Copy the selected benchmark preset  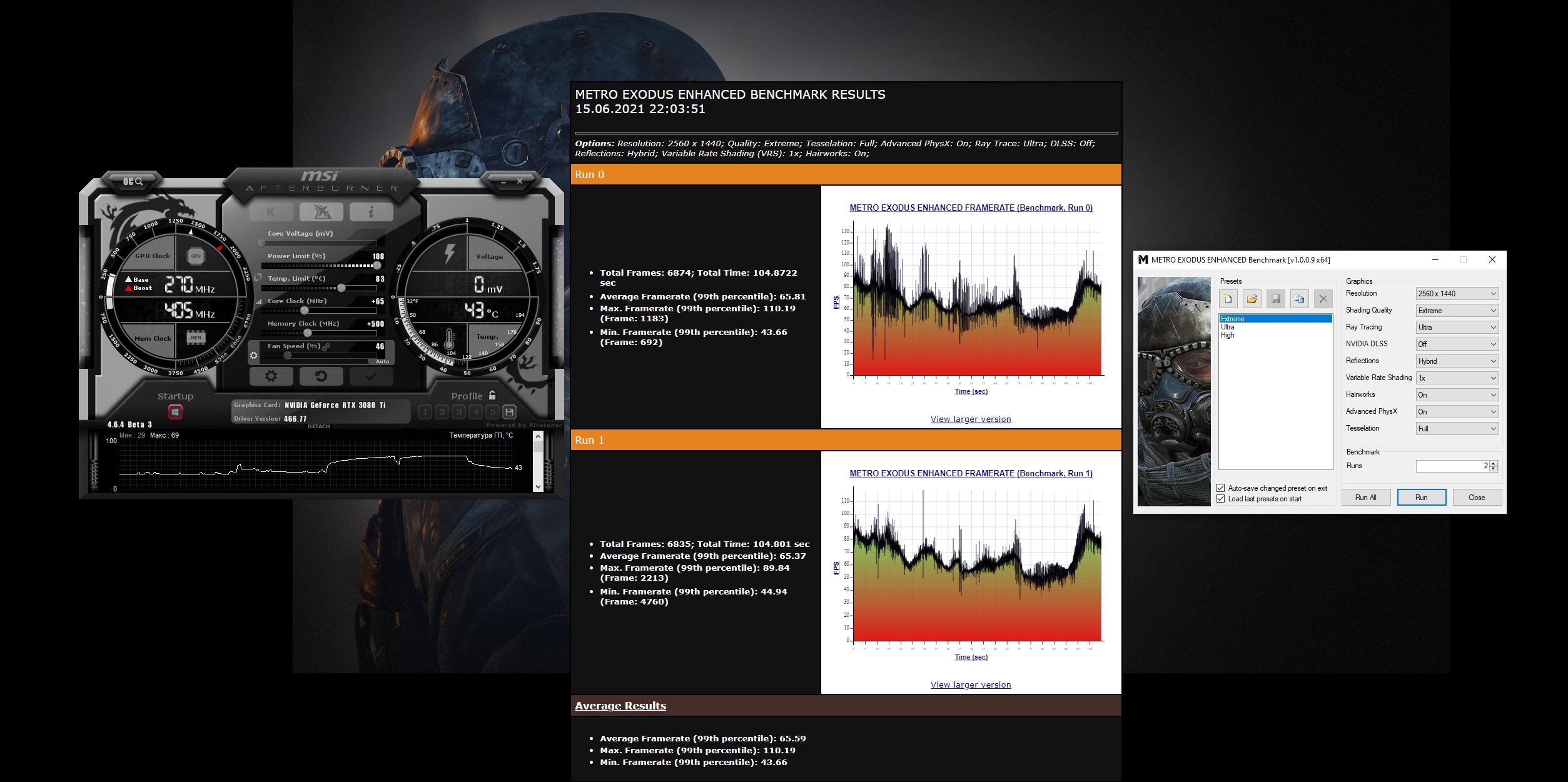point(1299,299)
